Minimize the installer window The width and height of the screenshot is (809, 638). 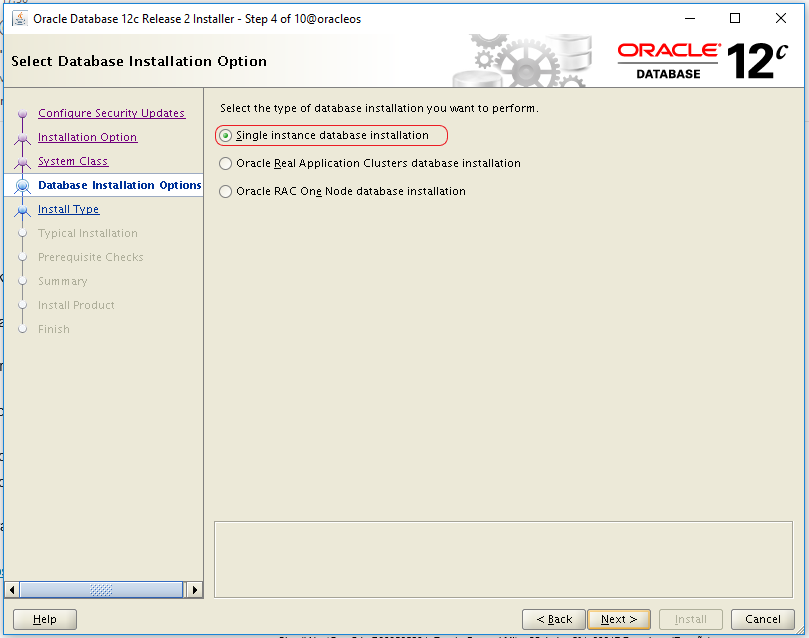point(689,19)
